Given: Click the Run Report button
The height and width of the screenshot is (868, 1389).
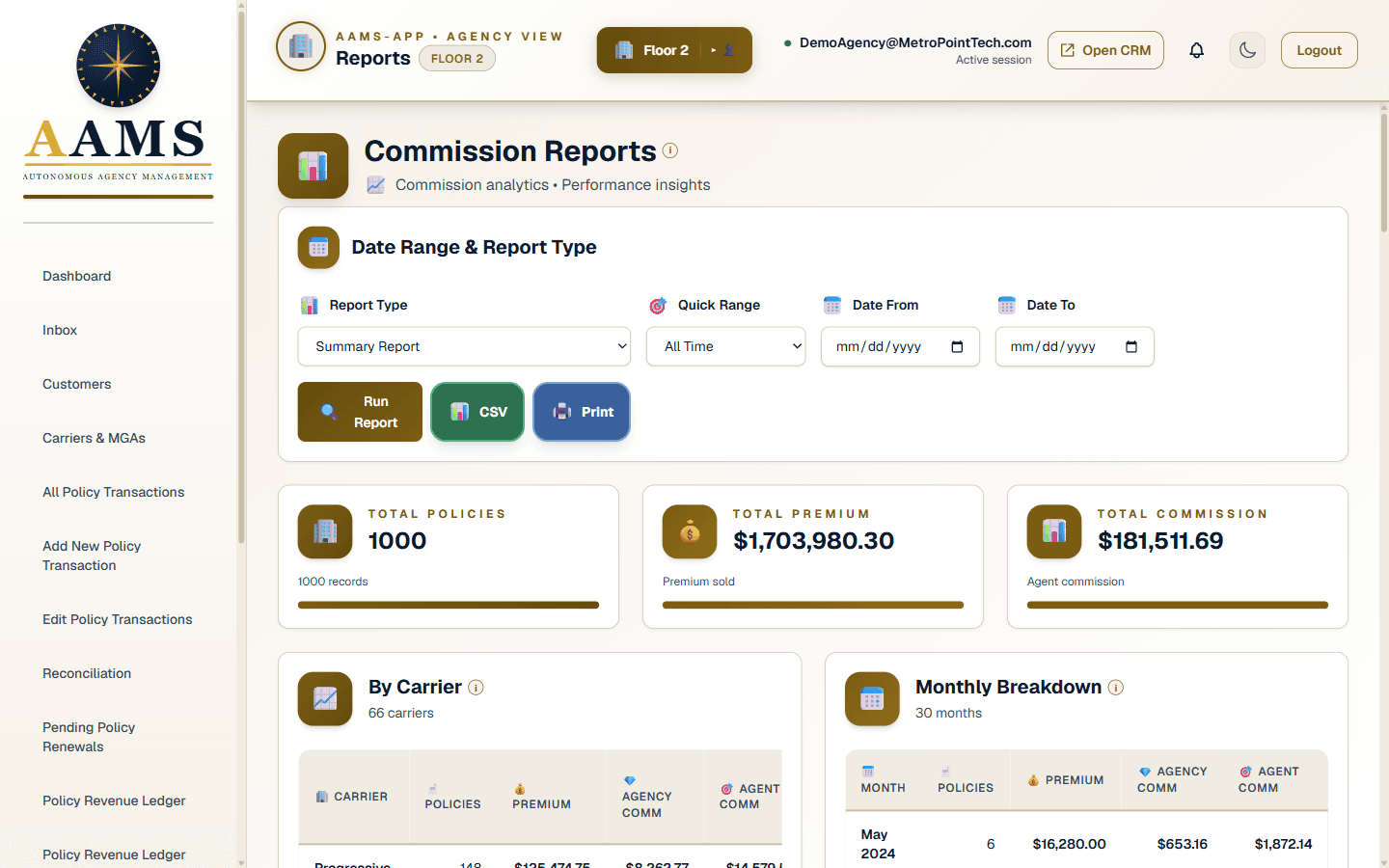Looking at the screenshot, I should (360, 412).
